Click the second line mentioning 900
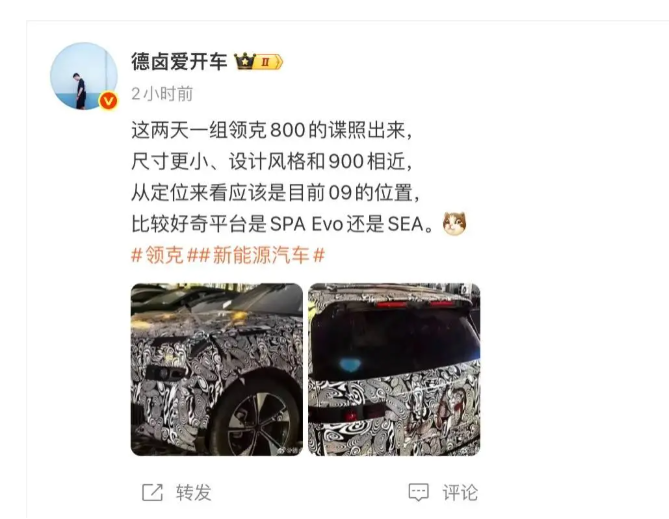 click(x=272, y=161)
